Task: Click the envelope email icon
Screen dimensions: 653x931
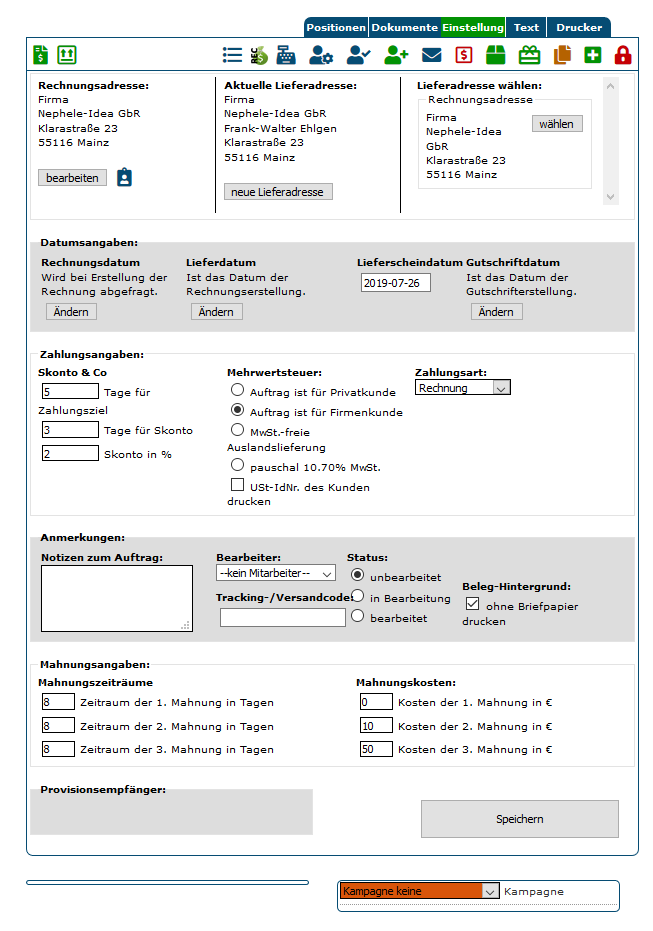Action: 432,55
